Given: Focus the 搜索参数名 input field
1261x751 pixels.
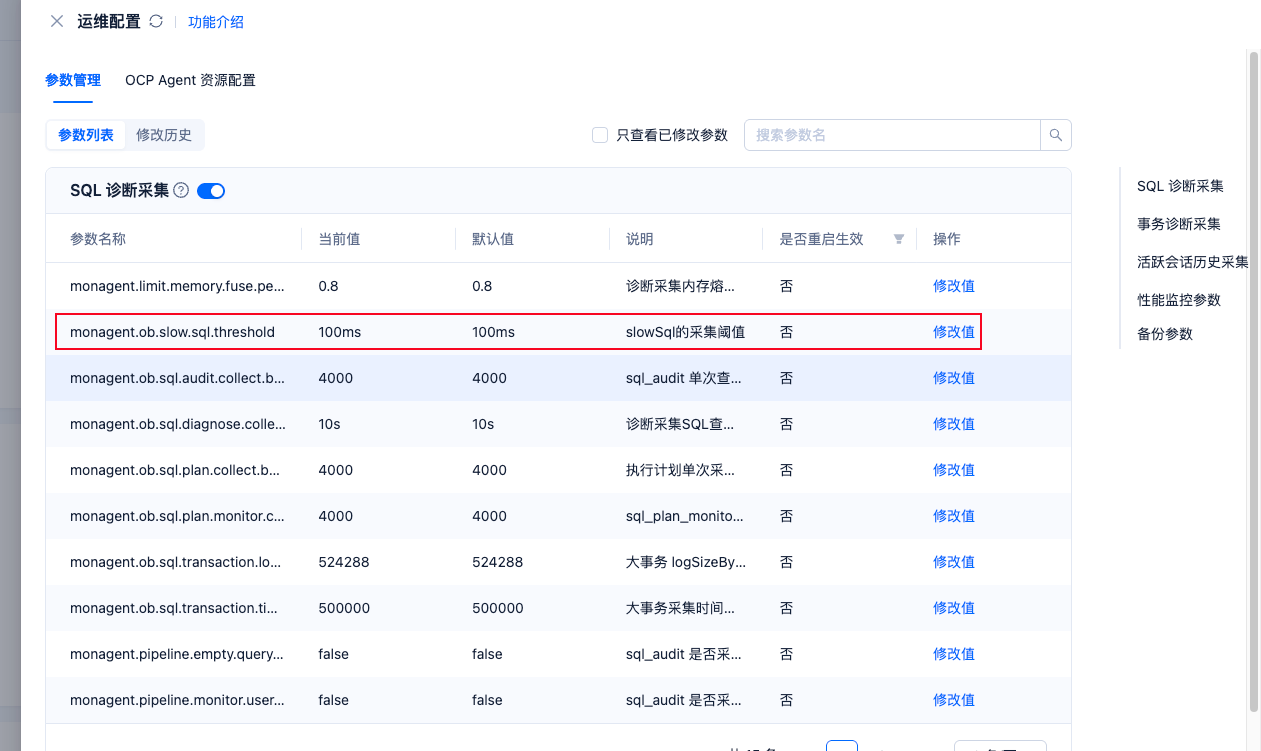Looking at the screenshot, I should (892, 135).
